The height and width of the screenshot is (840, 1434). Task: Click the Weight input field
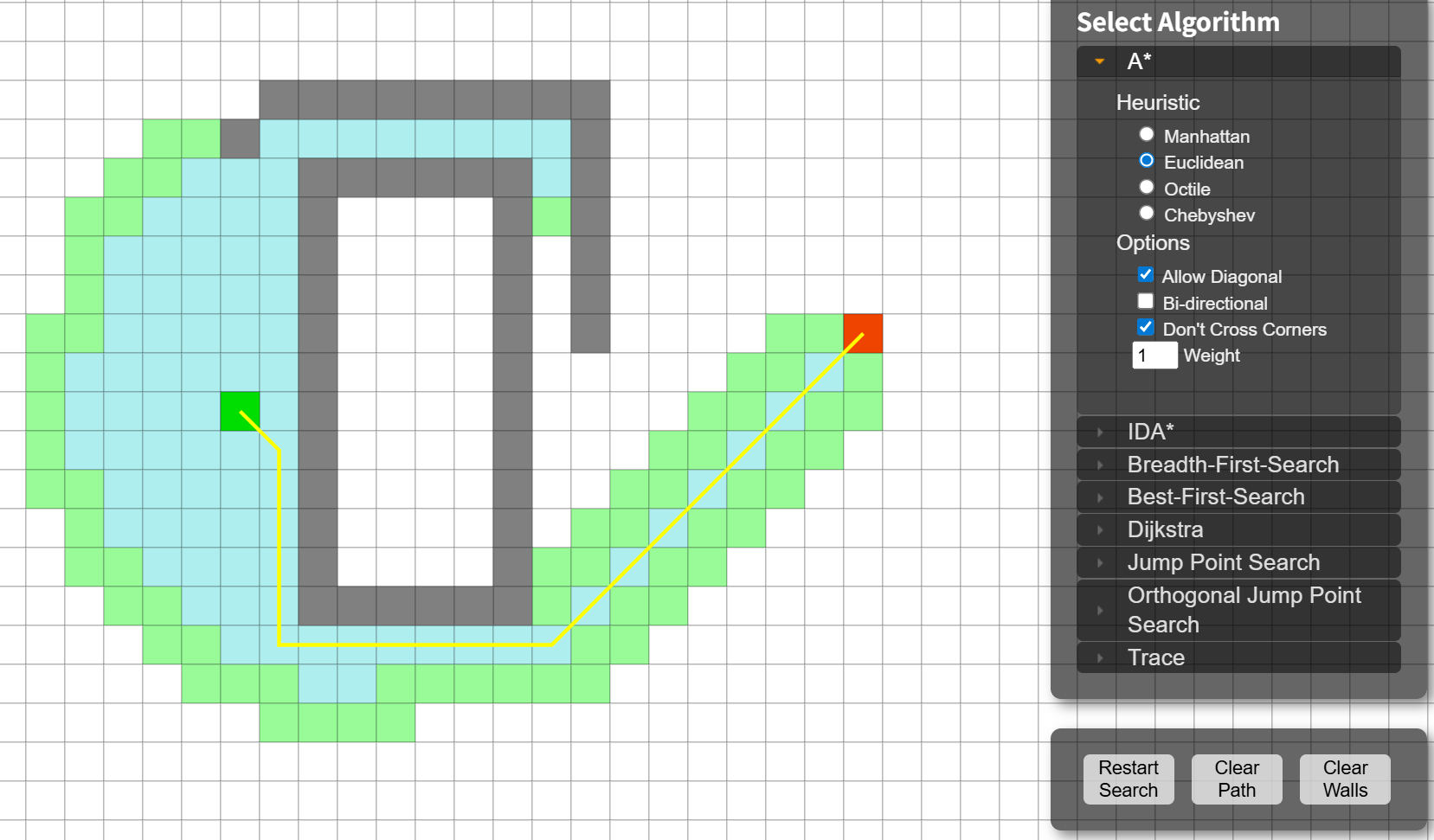coord(1155,356)
